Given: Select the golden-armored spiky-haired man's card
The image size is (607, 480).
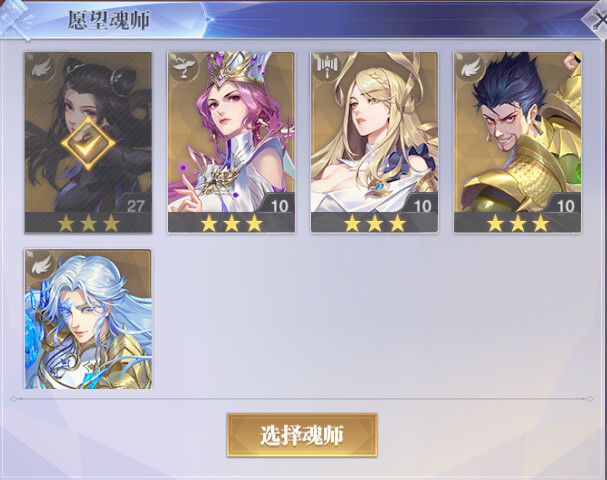Looking at the screenshot, I should coord(518,142).
